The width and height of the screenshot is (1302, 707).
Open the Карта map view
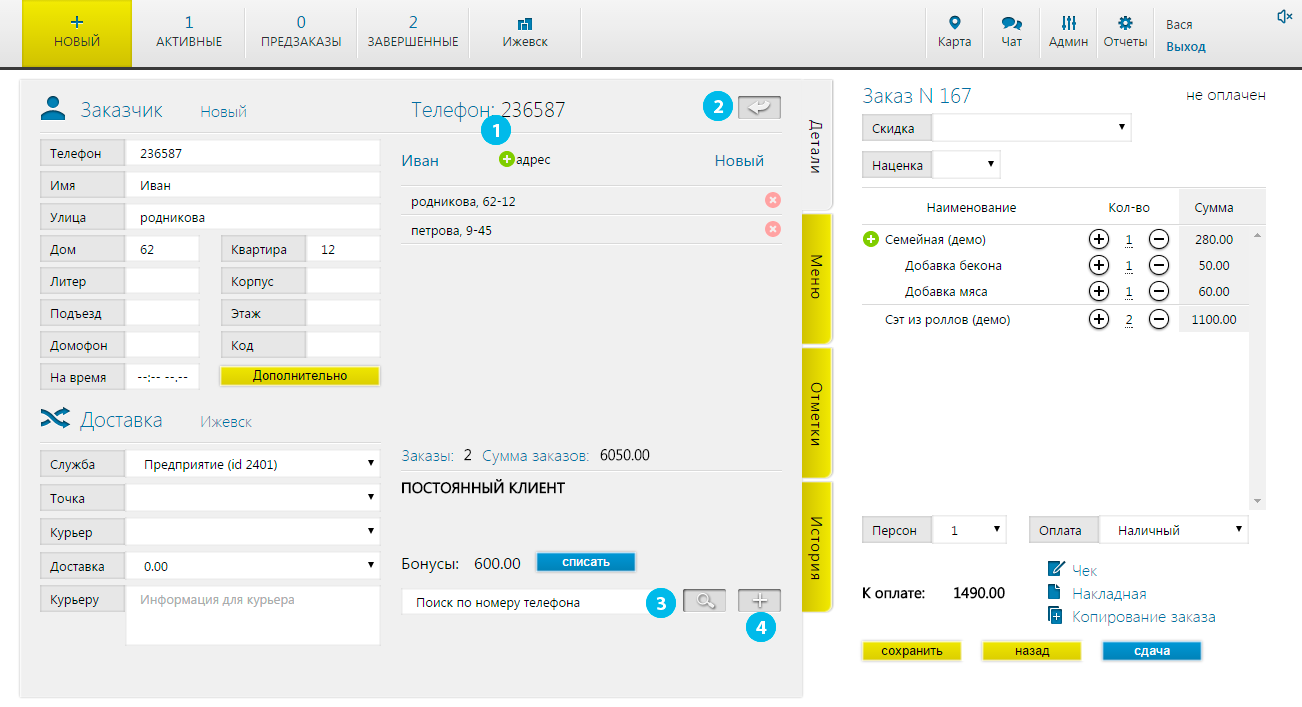954,33
